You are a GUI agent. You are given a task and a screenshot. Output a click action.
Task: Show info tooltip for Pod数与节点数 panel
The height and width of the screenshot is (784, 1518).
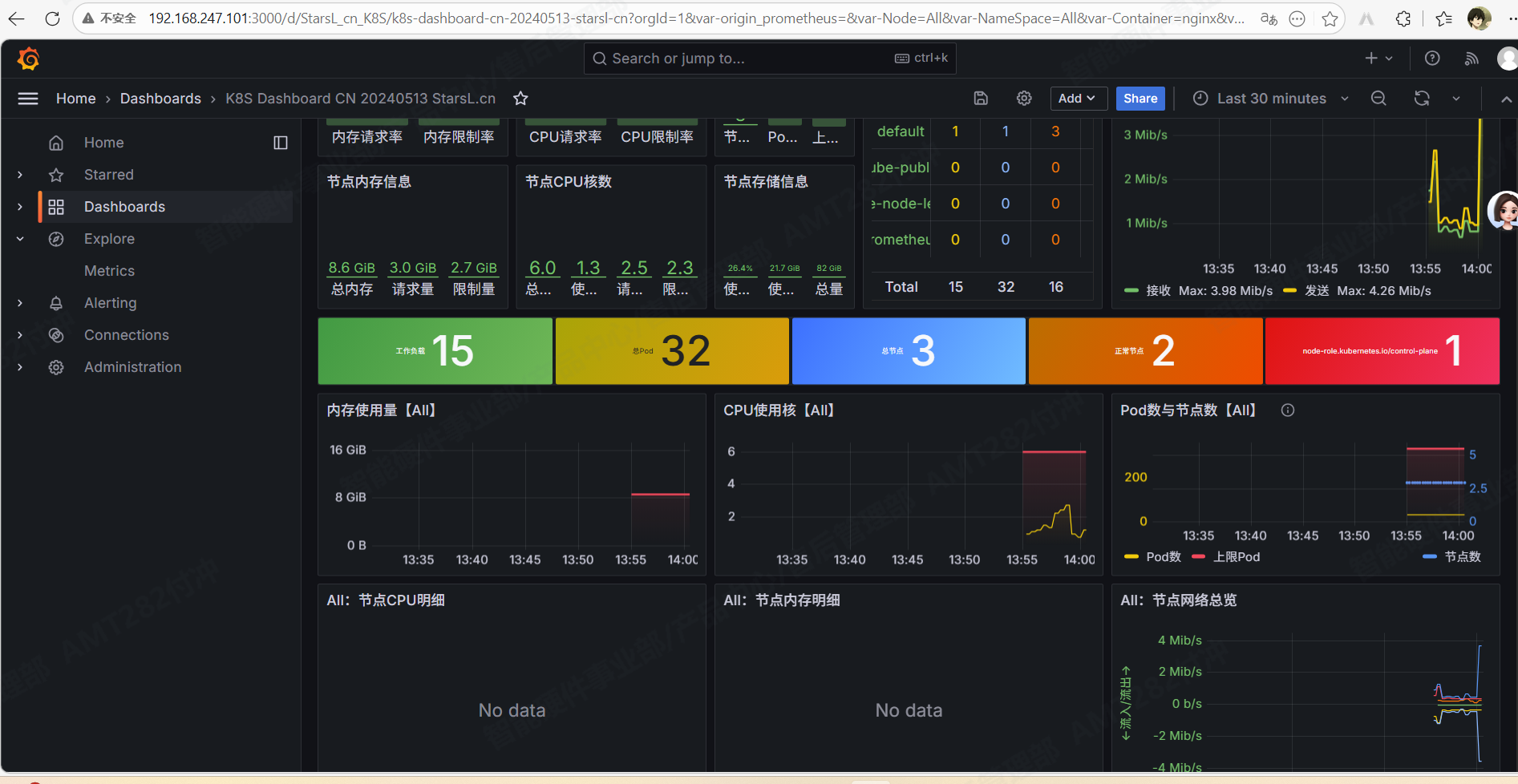pyautogui.click(x=1288, y=410)
